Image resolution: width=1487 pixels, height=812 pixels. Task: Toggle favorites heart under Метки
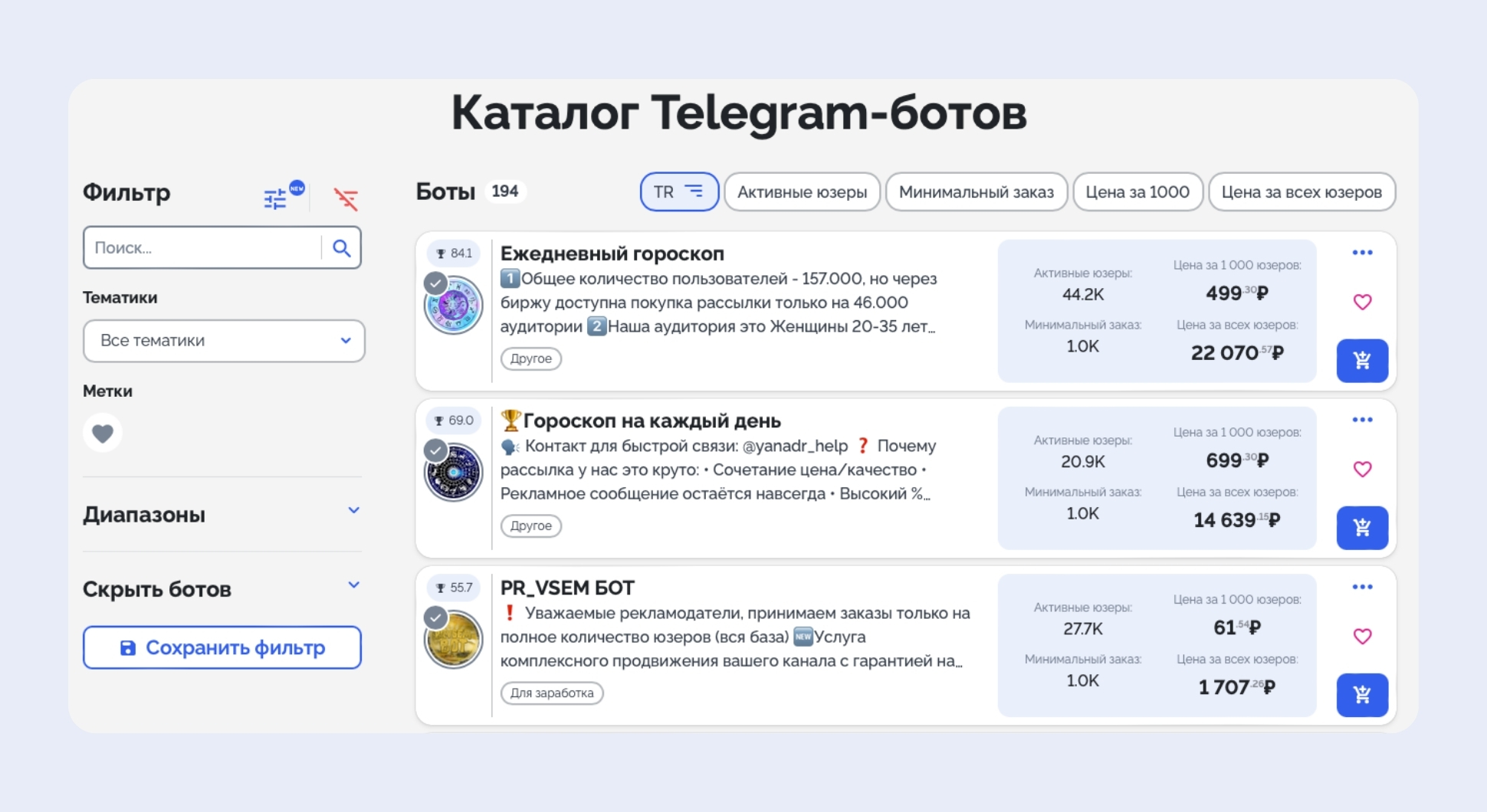[x=103, y=433]
